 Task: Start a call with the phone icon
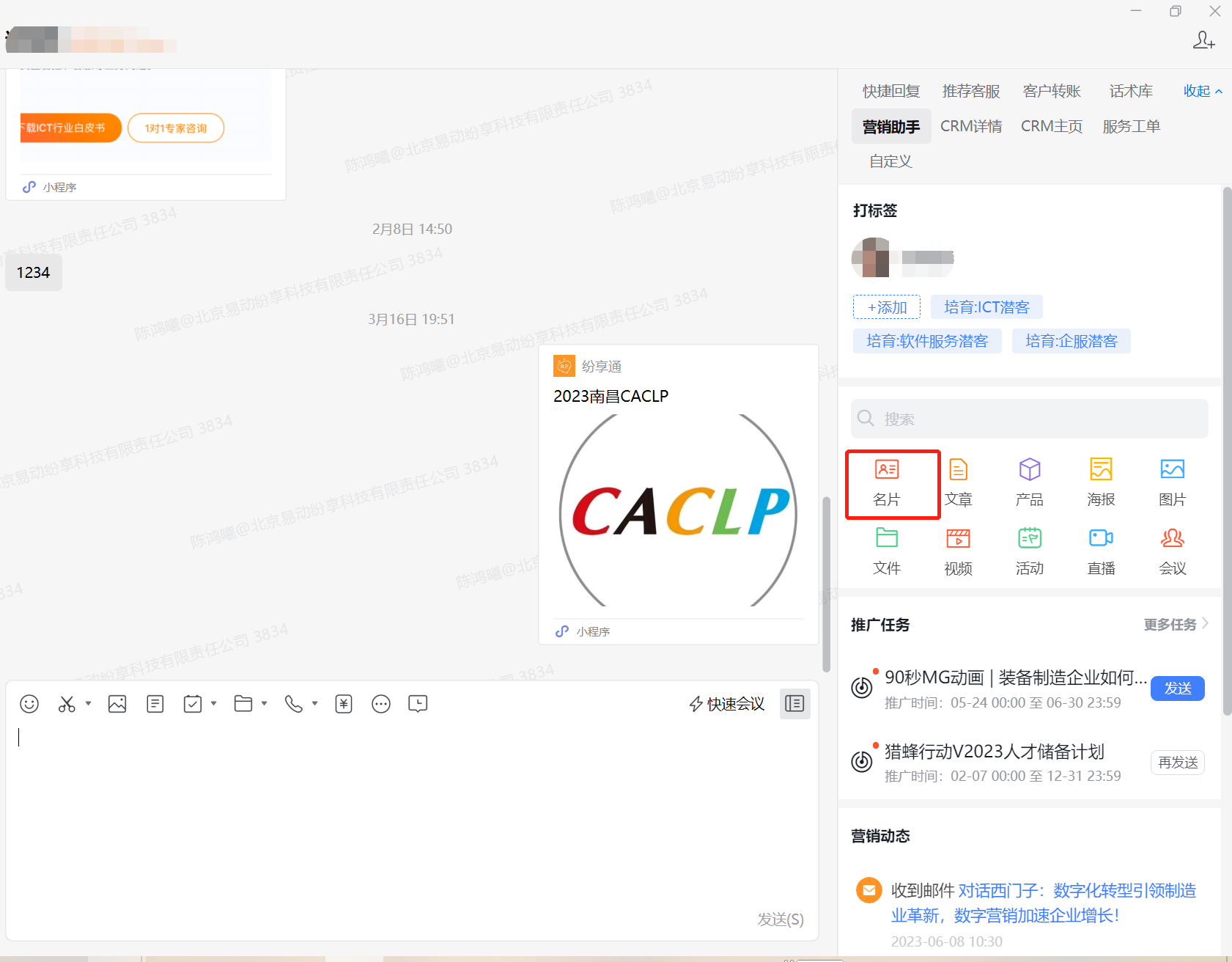coord(294,704)
